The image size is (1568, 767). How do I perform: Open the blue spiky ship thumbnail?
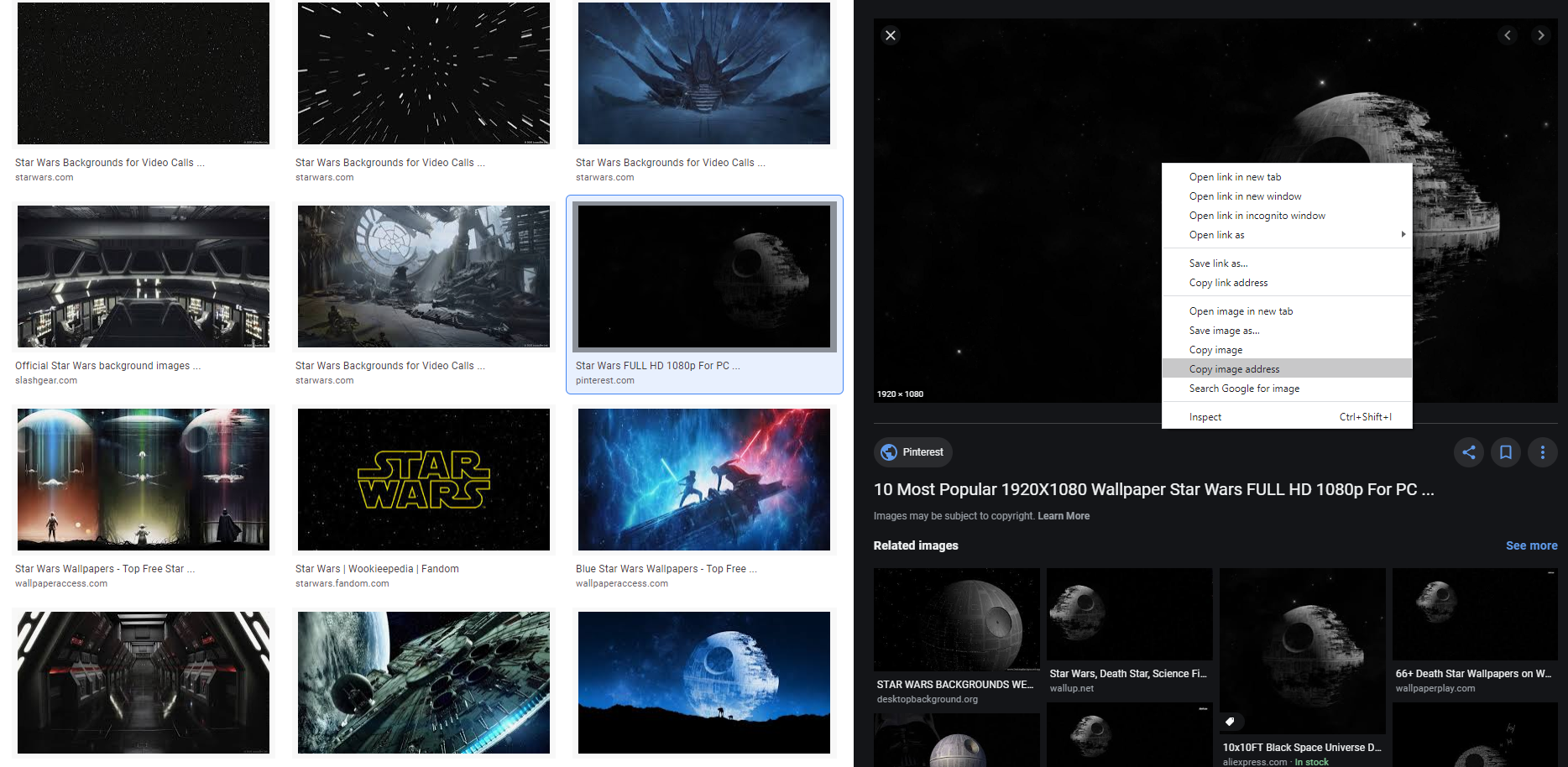tap(704, 73)
